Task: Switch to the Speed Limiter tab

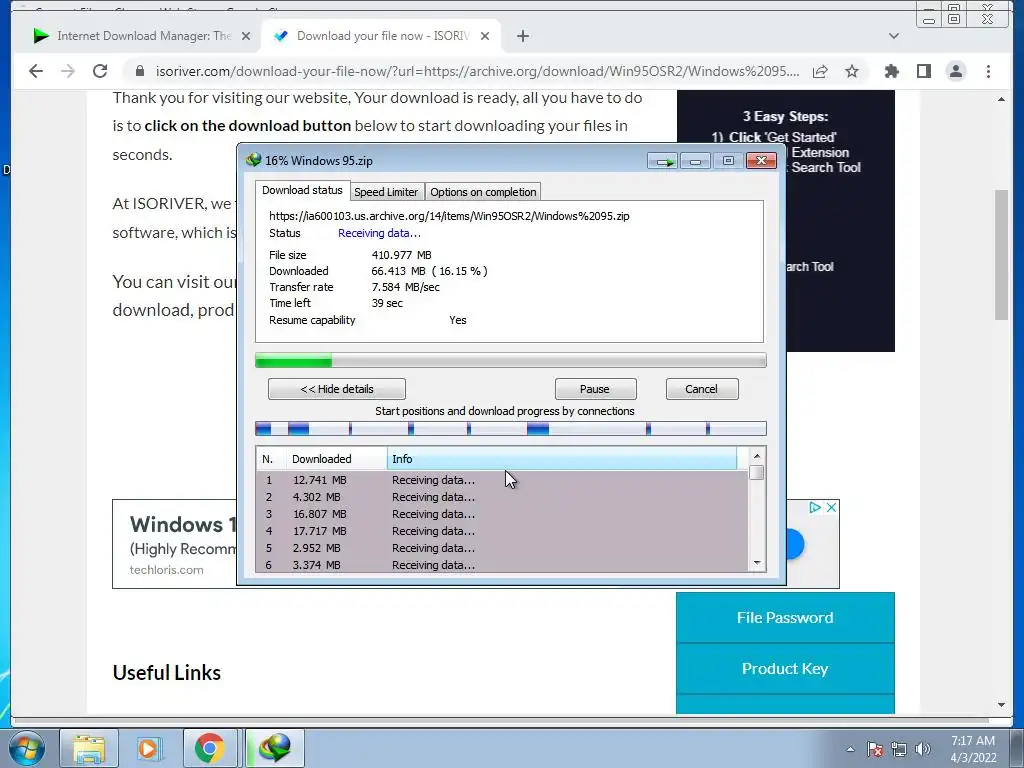Action: pyautogui.click(x=386, y=192)
